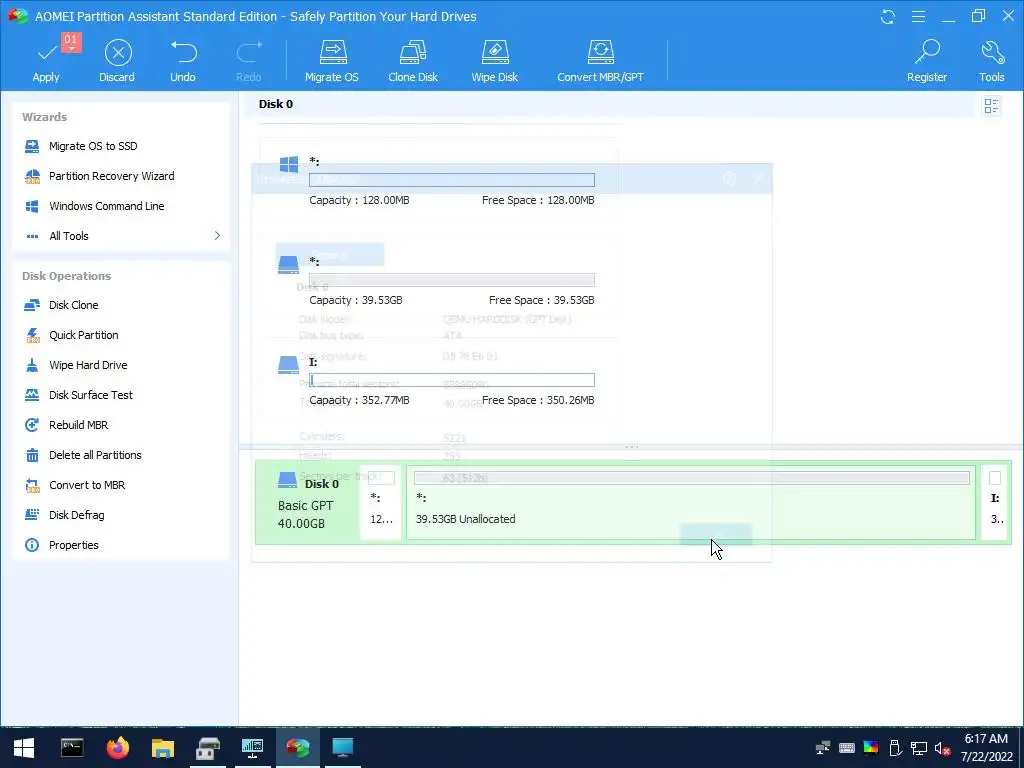The width and height of the screenshot is (1024, 768).
Task: Select the 39.53GB unallocated partition entry
Action: click(x=438, y=281)
